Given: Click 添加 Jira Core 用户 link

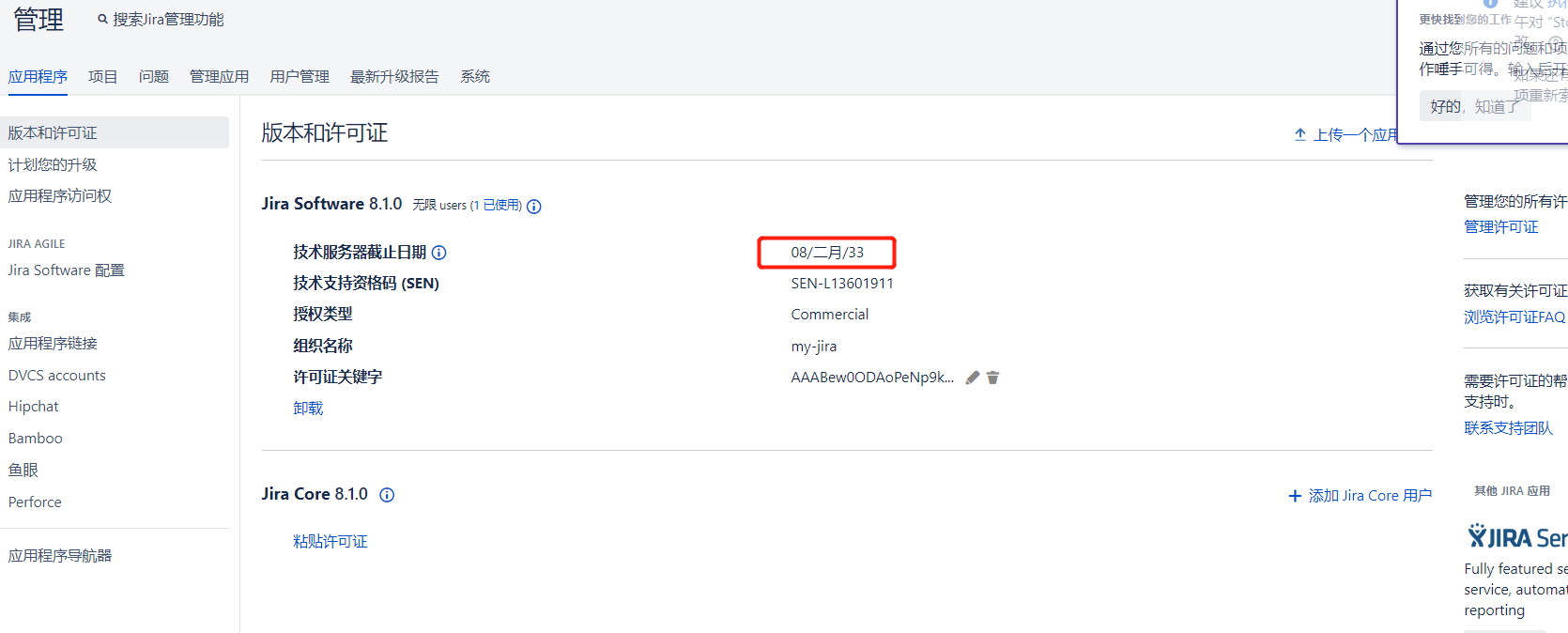Looking at the screenshot, I should coord(1370,496).
